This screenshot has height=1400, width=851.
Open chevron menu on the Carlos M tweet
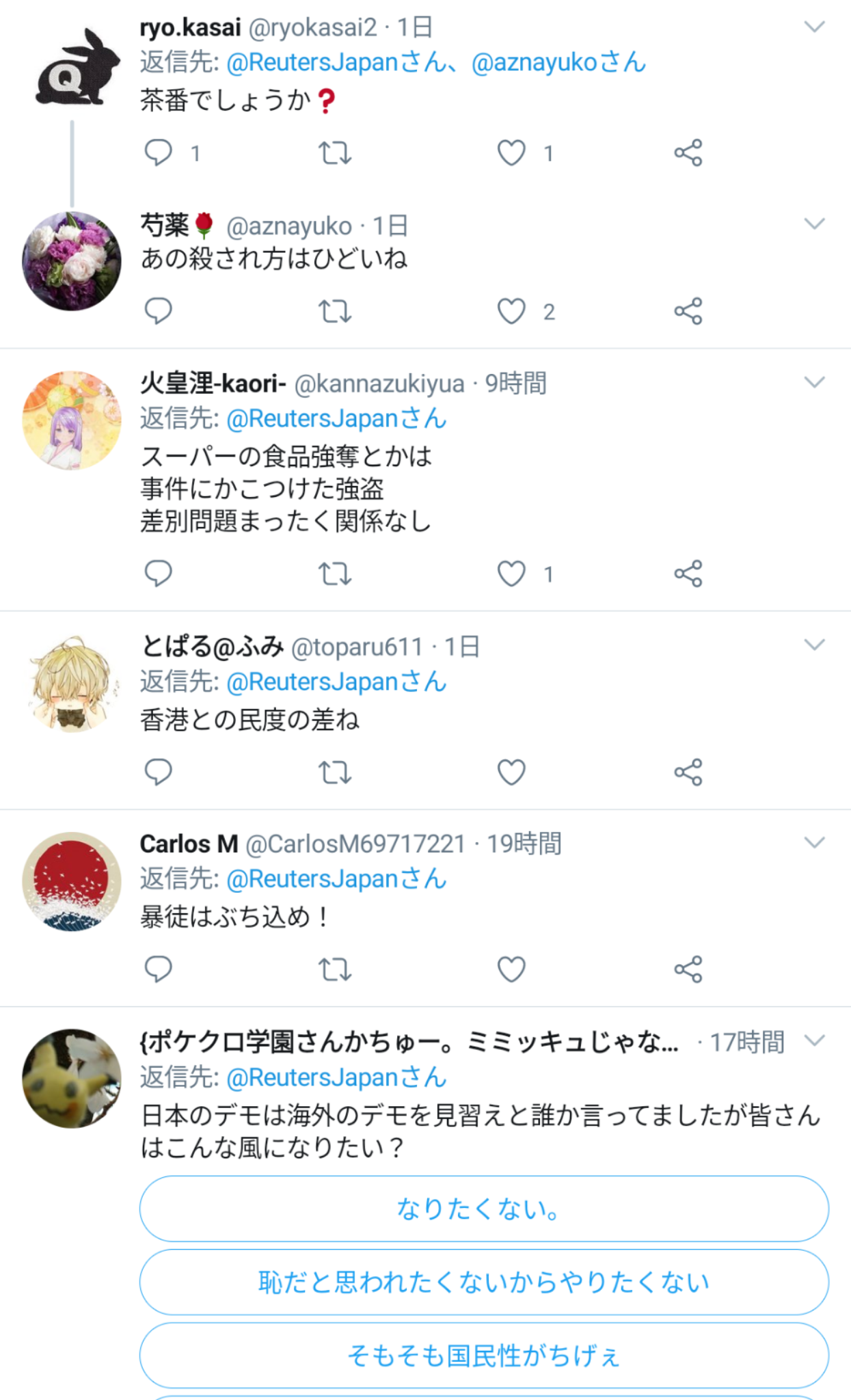(x=814, y=843)
